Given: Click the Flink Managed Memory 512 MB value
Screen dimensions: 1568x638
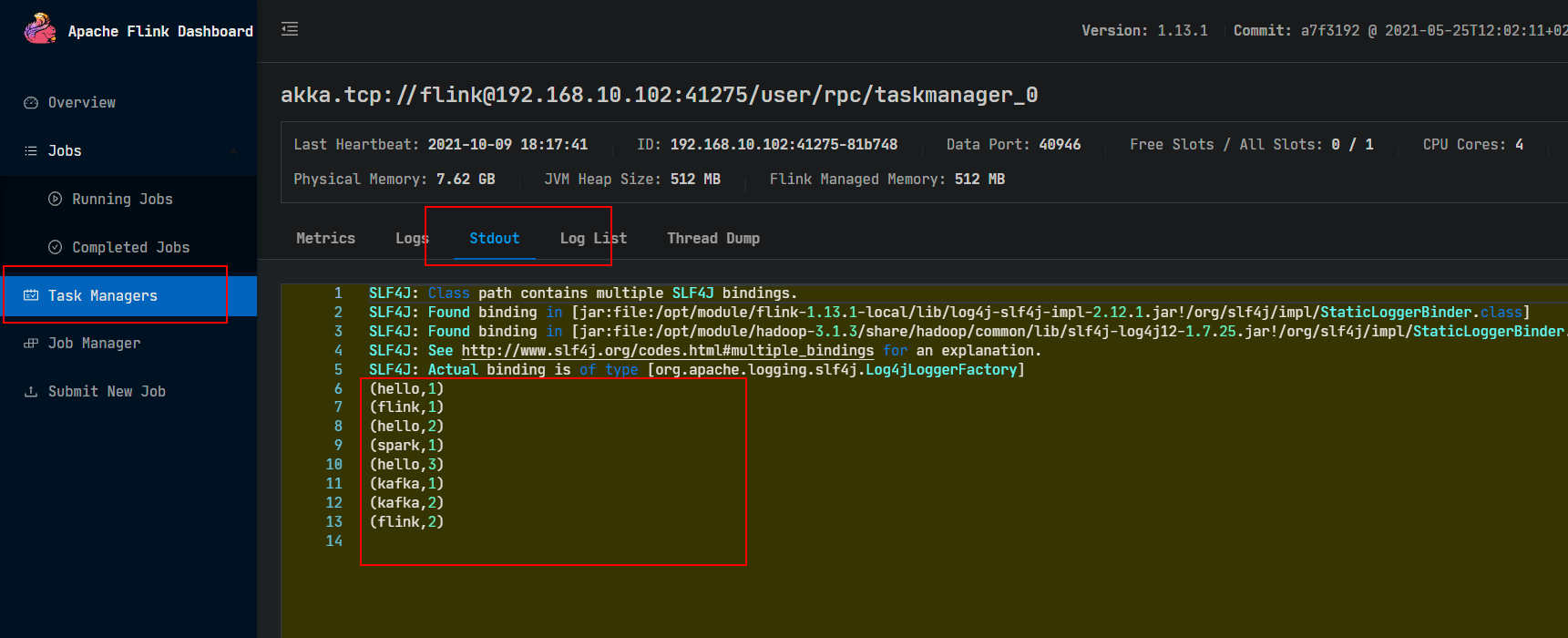Looking at the screenshot, I should pos(979,179).
